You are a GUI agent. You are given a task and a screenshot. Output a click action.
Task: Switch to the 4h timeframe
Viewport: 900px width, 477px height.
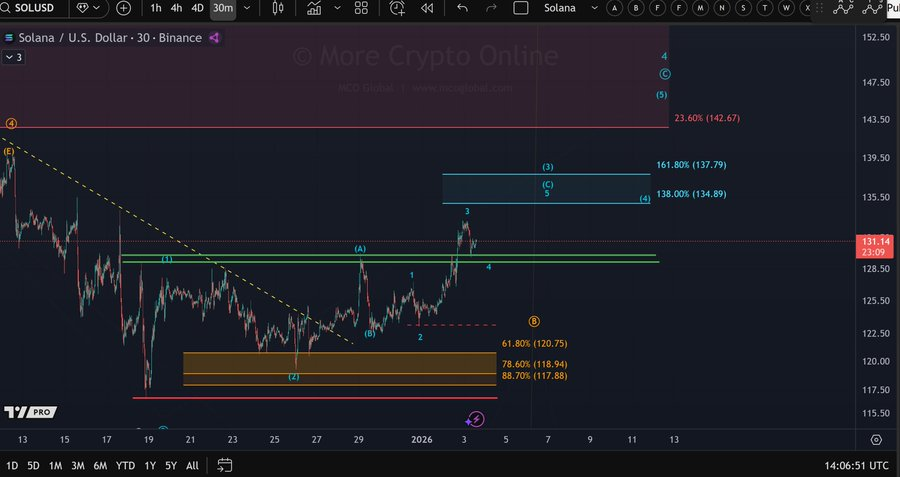176,8
